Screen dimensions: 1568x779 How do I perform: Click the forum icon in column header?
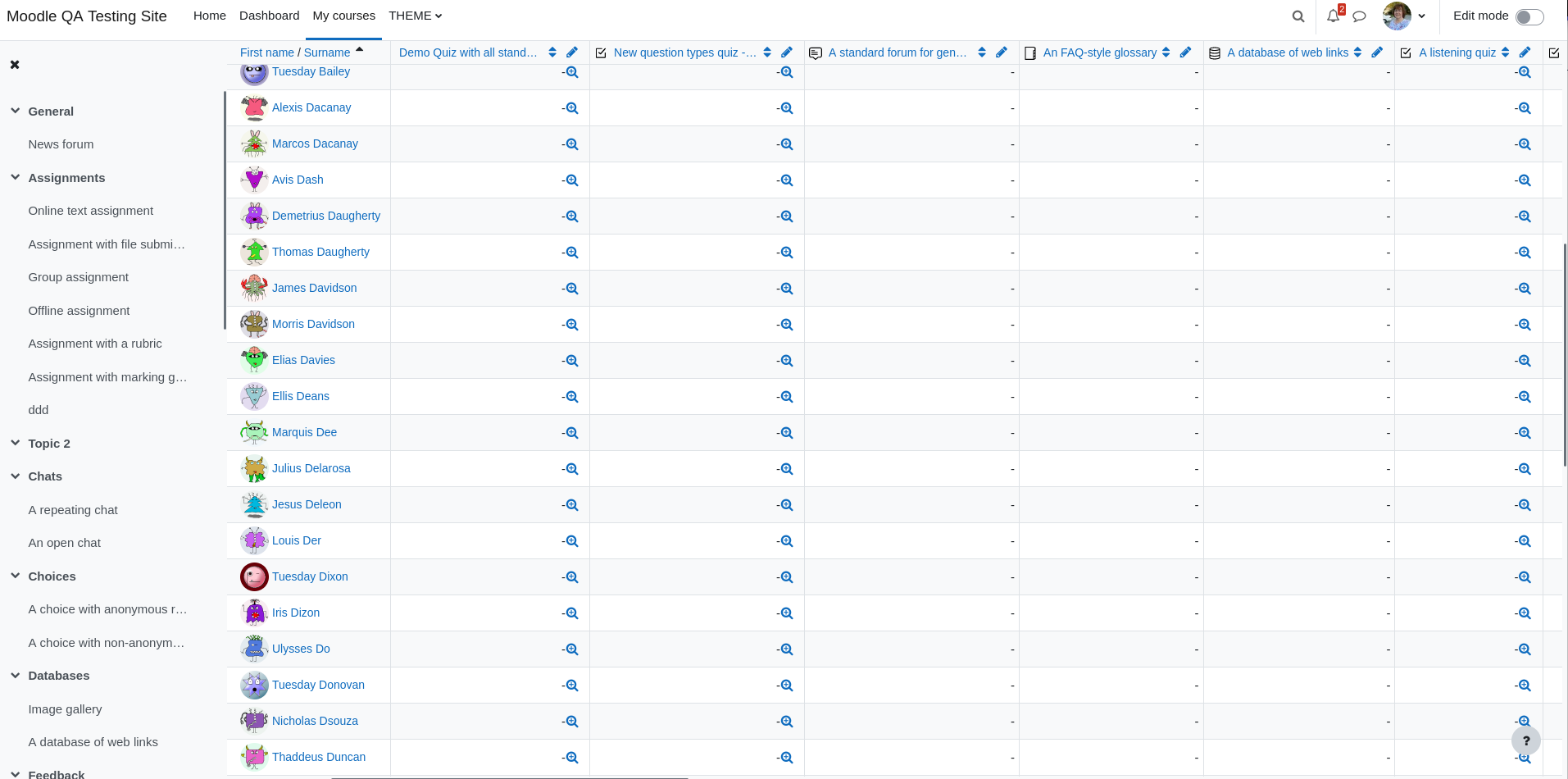pos(815,53)
